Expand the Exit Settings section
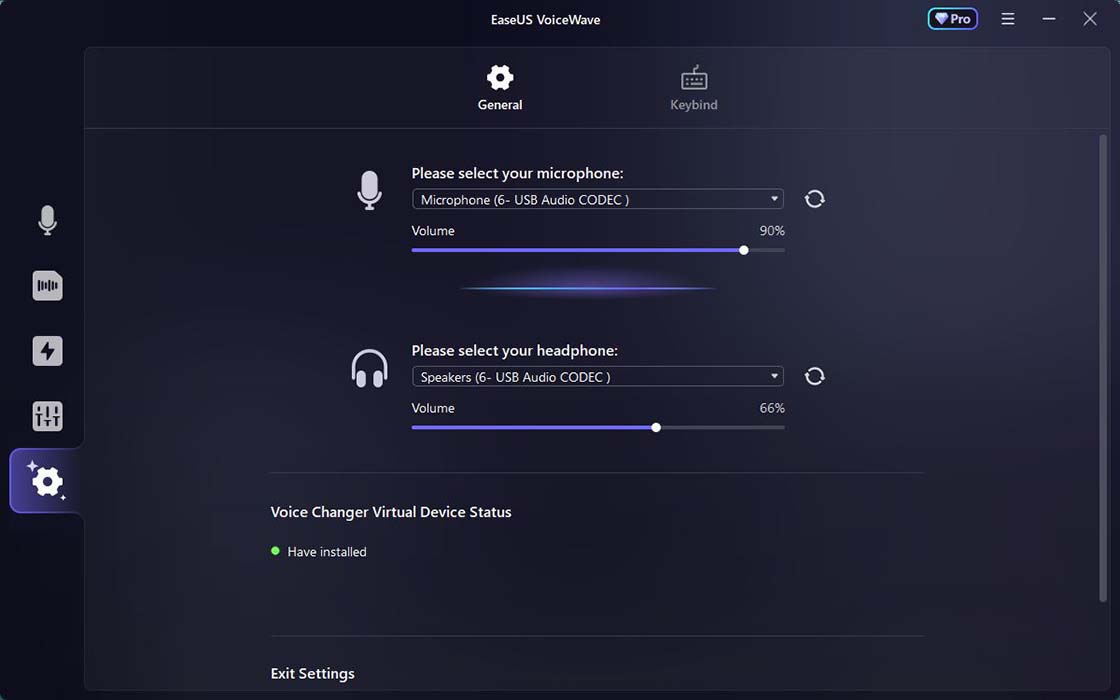The height and width of the screenshot is (700, 1120). pyautogui.click(x=313, y=673)
